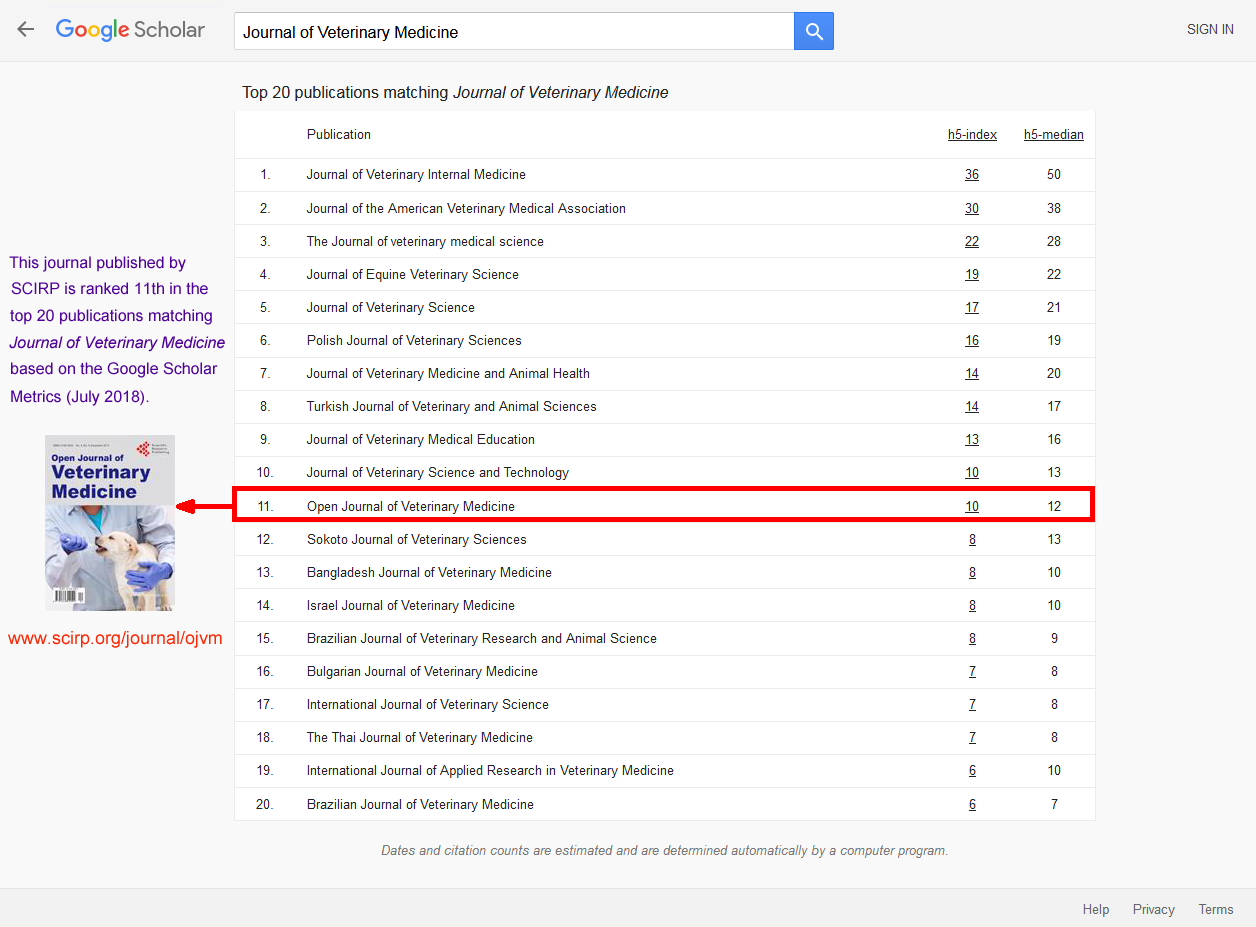
Task: Sort by h5-index column header
Action: click(972, 135)
